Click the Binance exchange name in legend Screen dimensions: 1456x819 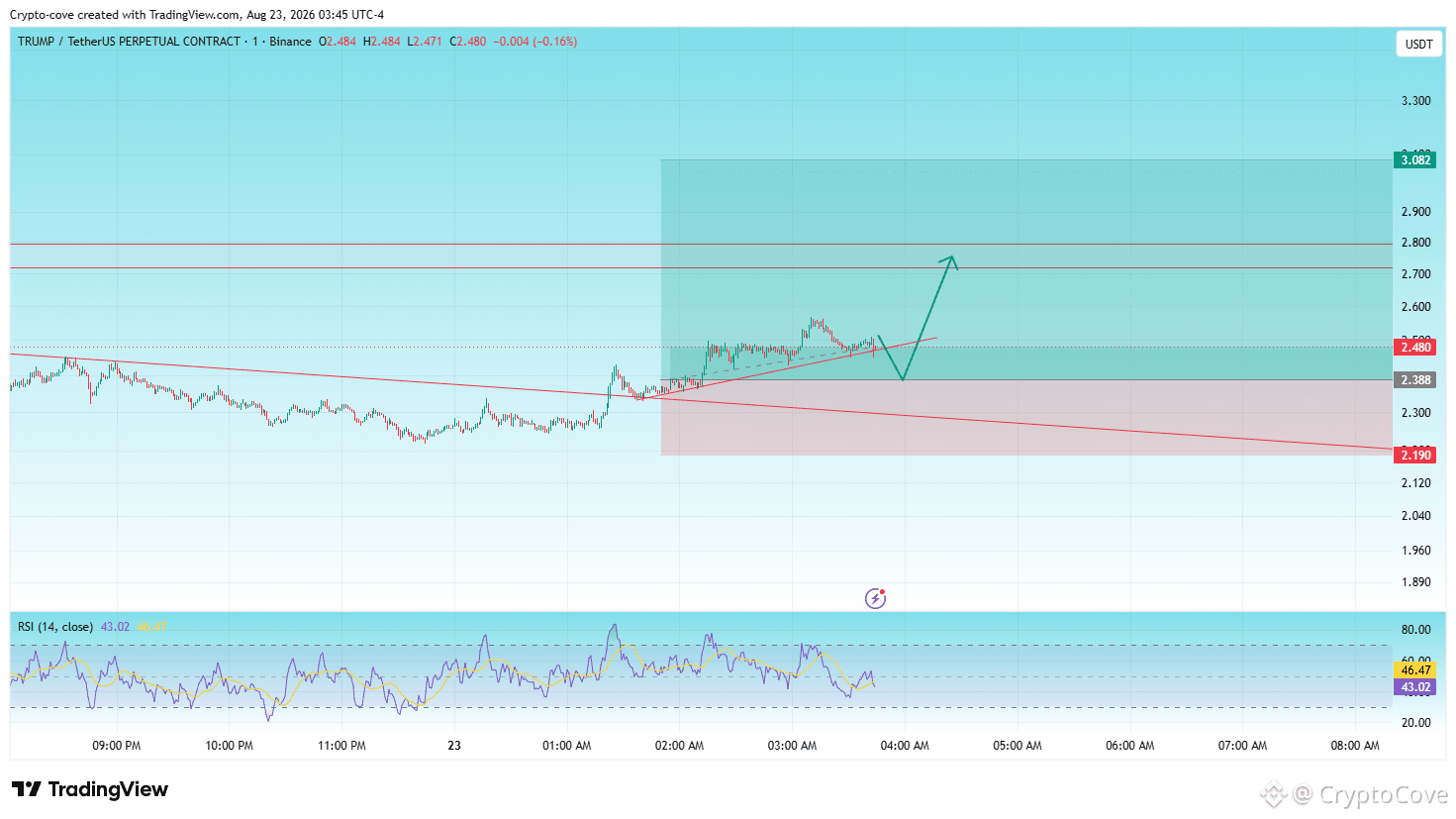coord(290,42)
